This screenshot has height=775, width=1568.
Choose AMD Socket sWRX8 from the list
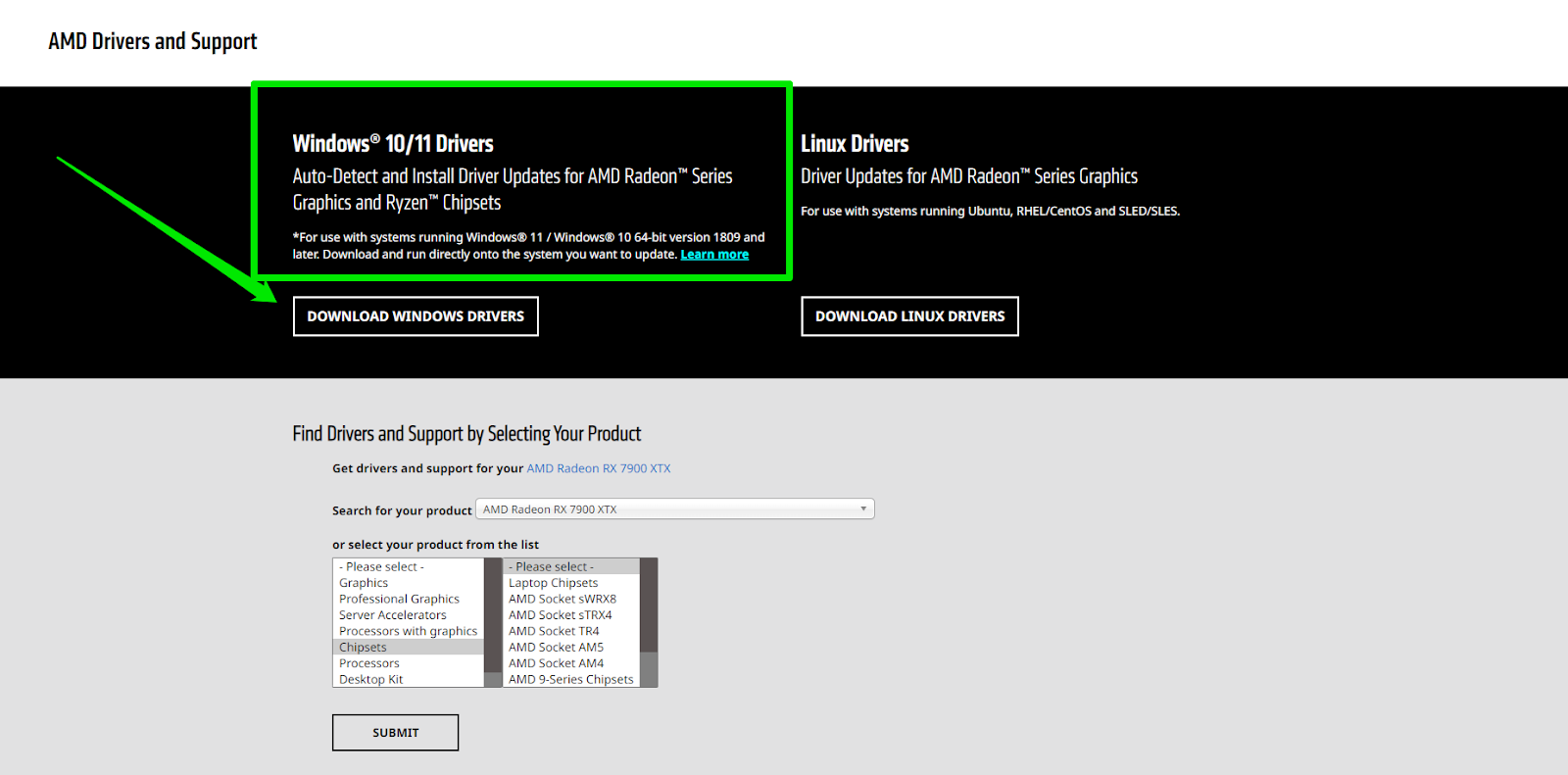(x=571, y=599)
